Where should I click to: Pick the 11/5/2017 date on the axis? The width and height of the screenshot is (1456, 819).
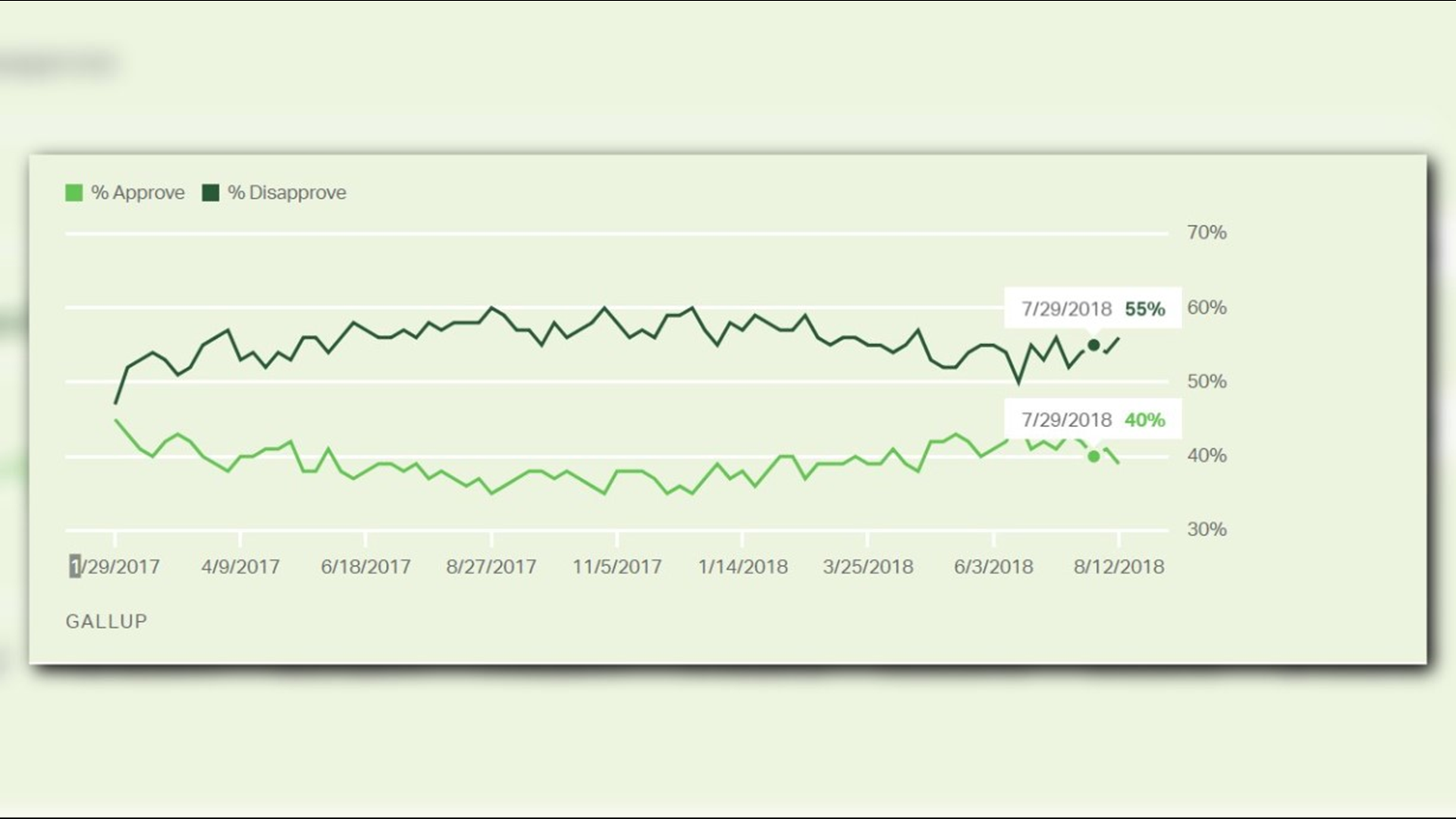coord(617,566)
